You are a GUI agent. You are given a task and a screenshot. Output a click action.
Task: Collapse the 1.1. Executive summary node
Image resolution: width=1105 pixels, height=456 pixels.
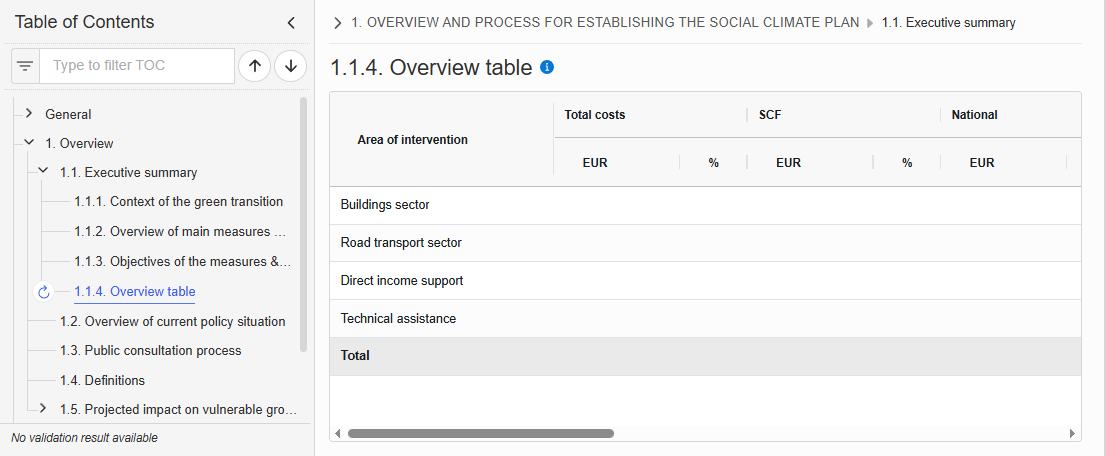point(43,171)
